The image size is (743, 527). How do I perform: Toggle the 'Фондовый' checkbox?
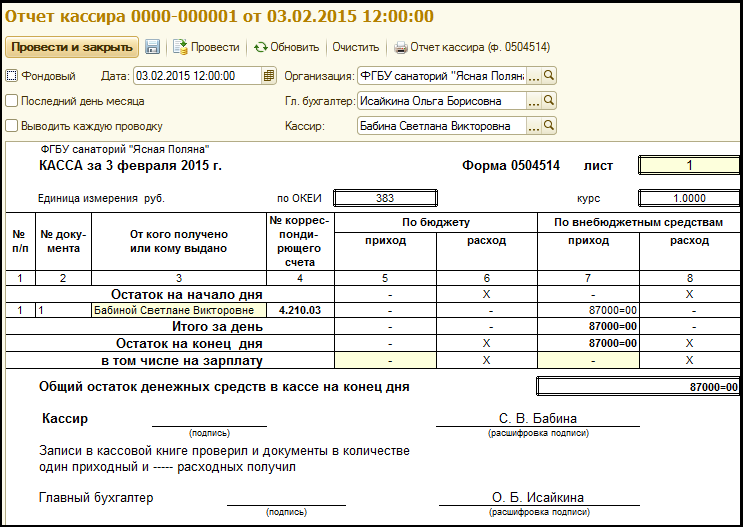11,76
